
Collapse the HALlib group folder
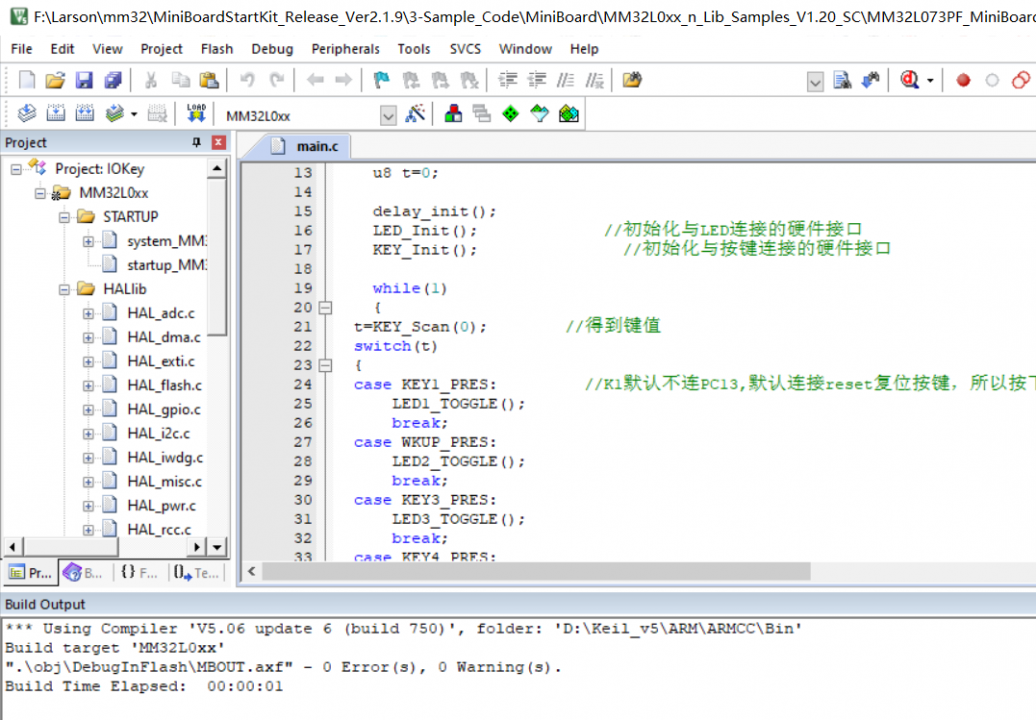coord(64,289)
